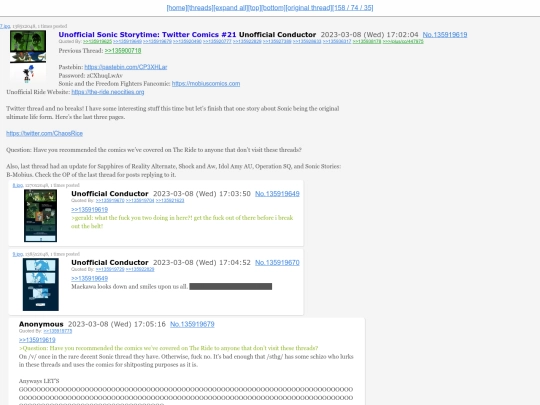The width and height of the screenshot is (540, 405).
Task: Open the the-ride.neocities.org website link
Action: coord(108,92)
